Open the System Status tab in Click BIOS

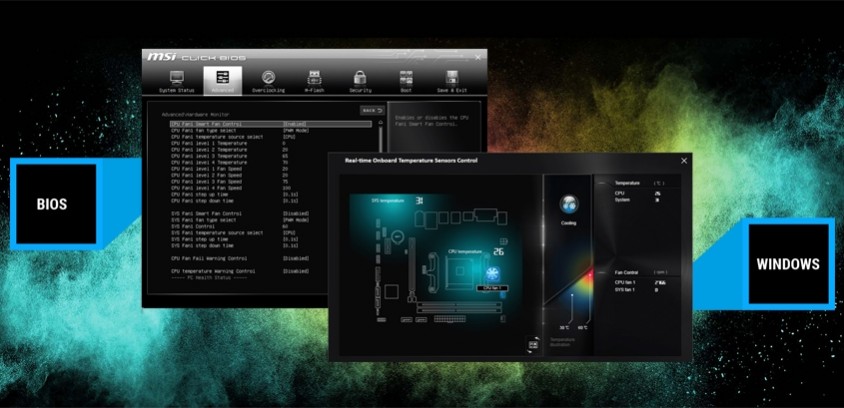177,81
